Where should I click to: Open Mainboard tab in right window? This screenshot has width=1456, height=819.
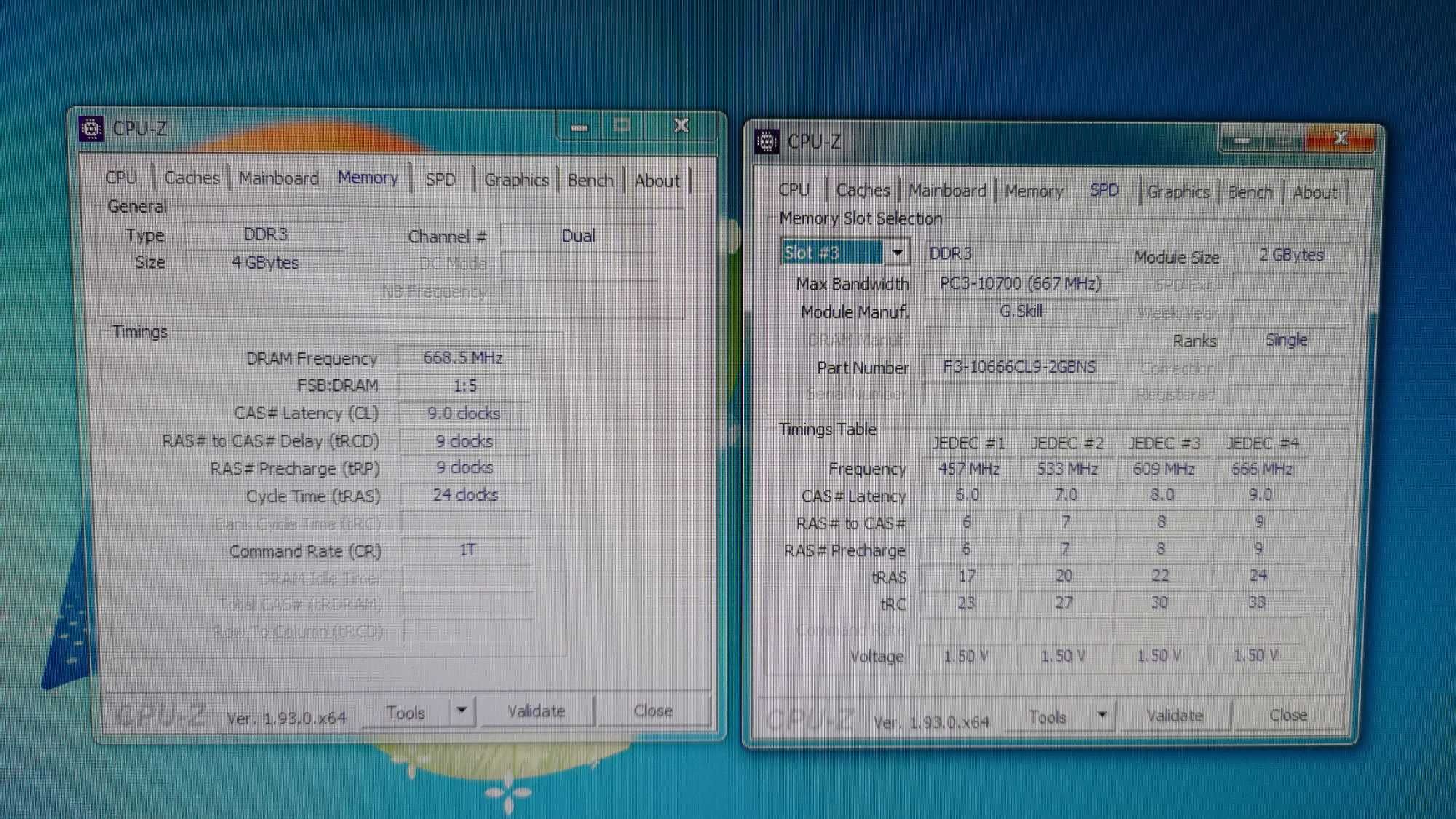[947, 191]
